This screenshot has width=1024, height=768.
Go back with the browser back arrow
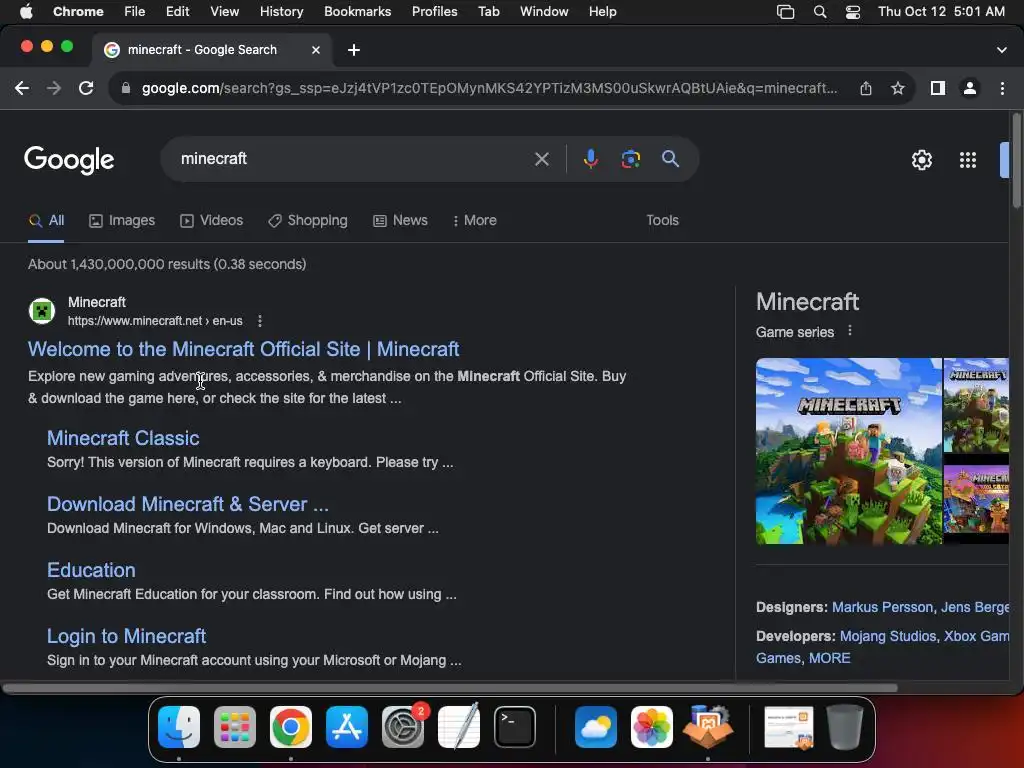22,88
